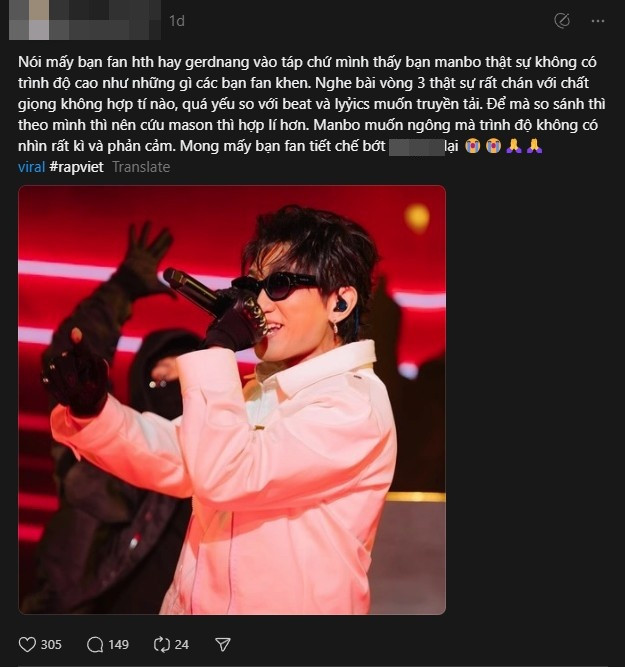Click the blurred censored word in caption
Viewport: 625px width, 667px height.
tap(417, 146)
